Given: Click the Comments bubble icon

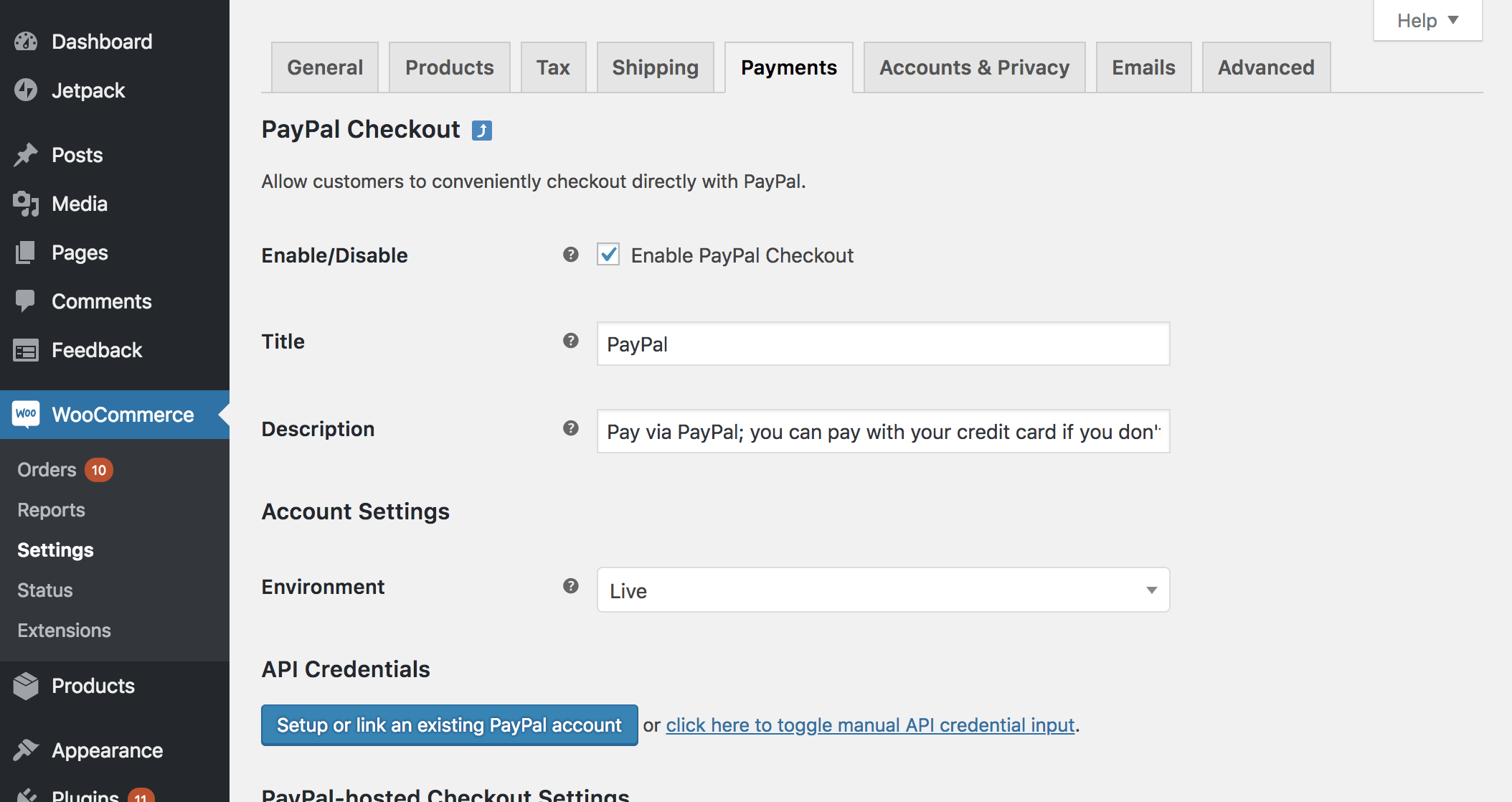Looking at the screenshot, I should tap(26, 301).
